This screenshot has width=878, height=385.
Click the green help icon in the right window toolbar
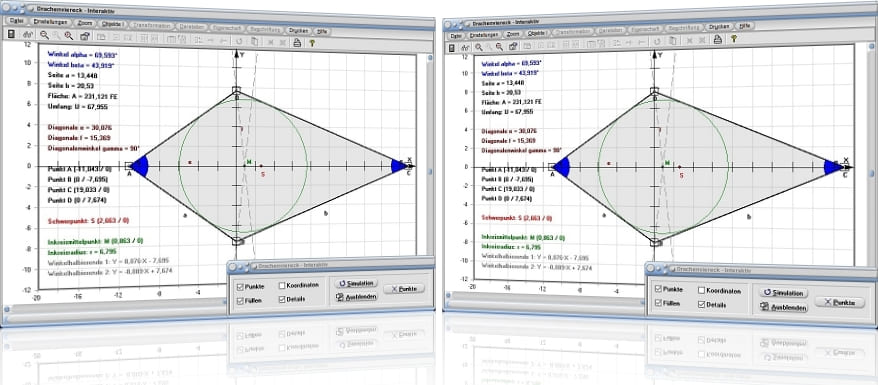(x=733, y=39)
